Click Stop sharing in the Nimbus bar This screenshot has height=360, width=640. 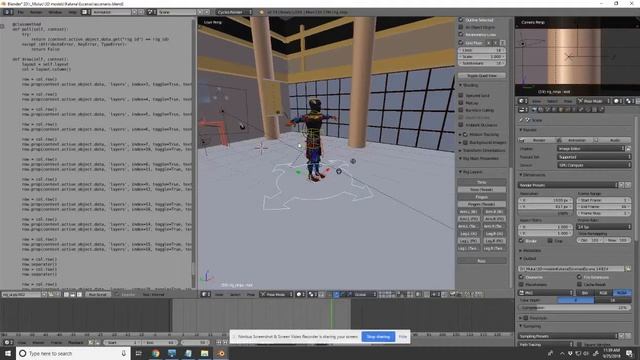pos(378,336)
